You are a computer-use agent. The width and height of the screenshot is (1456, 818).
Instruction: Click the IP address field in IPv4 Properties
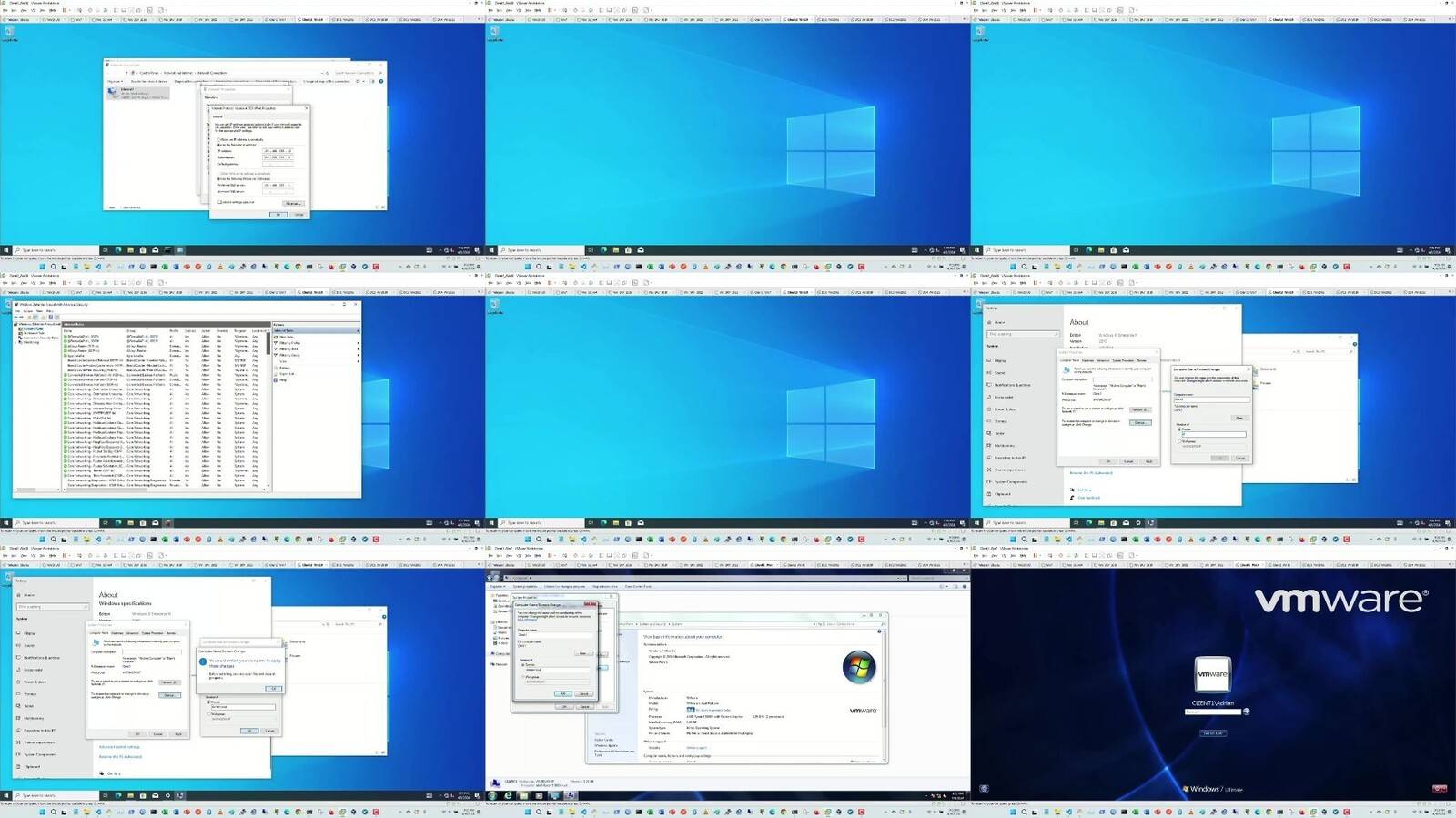tap(277, 151)
